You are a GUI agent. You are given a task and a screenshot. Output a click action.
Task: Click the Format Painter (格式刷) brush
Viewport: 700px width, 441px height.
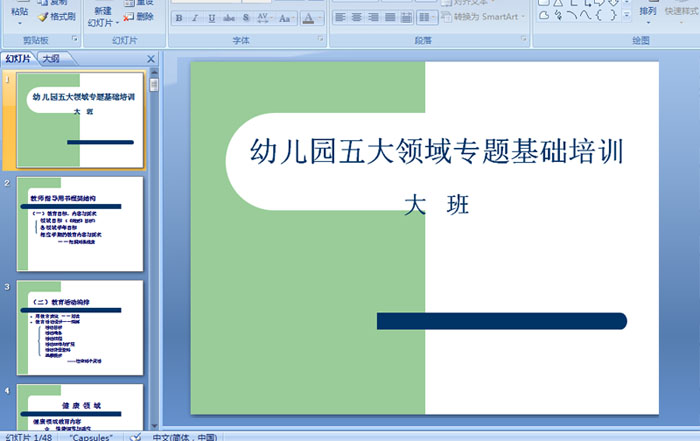pyautogui.click(x=57, y=17)
